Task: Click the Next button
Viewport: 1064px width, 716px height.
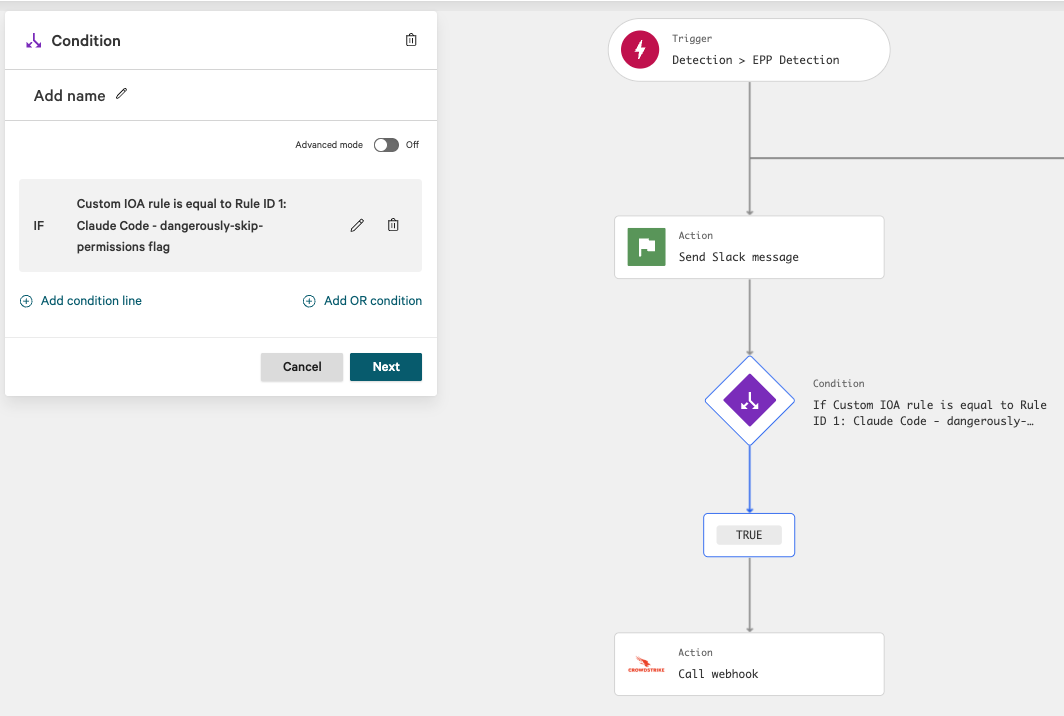Action: pyautogui.click(x=386, y=367)
